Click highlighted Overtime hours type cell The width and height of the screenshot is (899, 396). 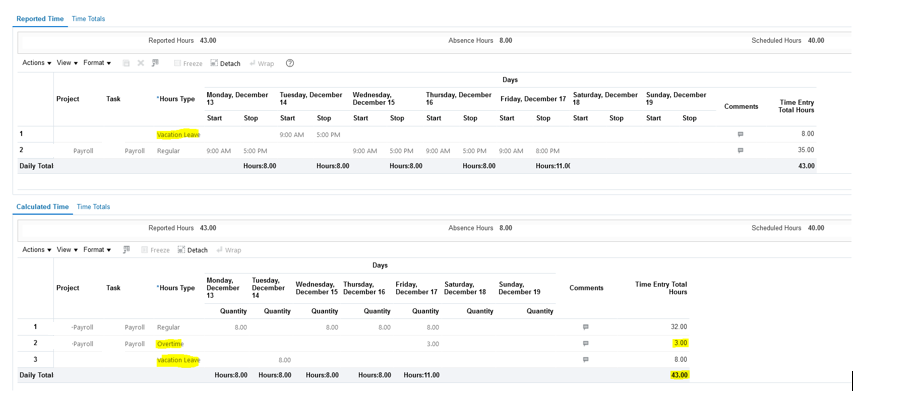(x=170, y=344)
